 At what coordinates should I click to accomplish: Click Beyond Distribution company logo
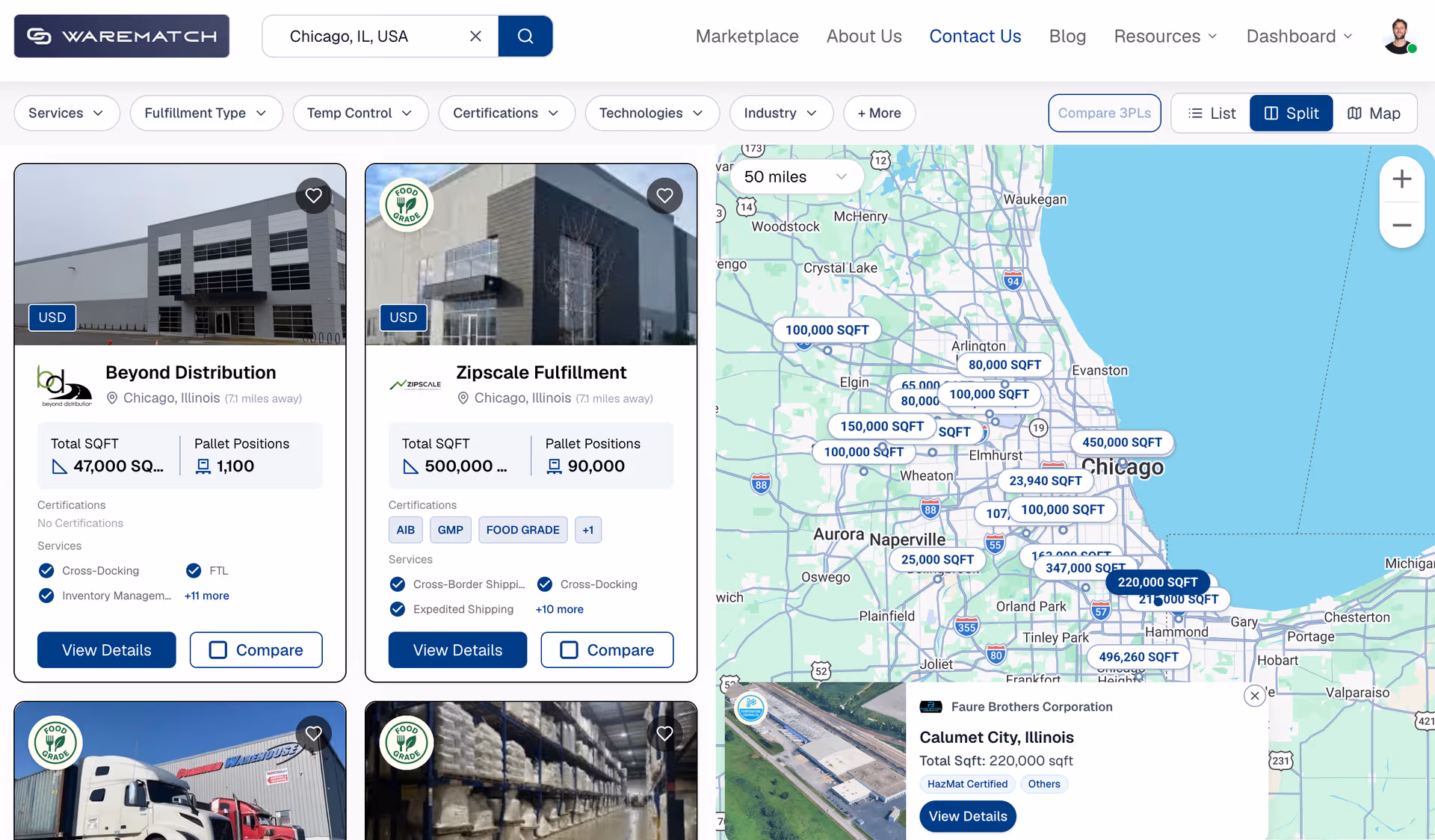(x=66, y=385)
